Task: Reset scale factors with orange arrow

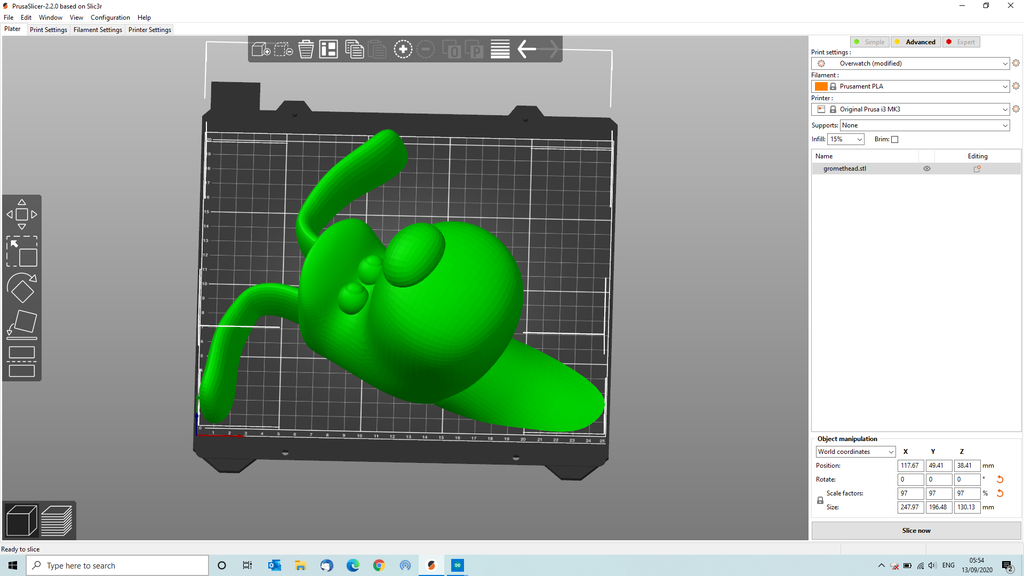Action: (1000, 493)
